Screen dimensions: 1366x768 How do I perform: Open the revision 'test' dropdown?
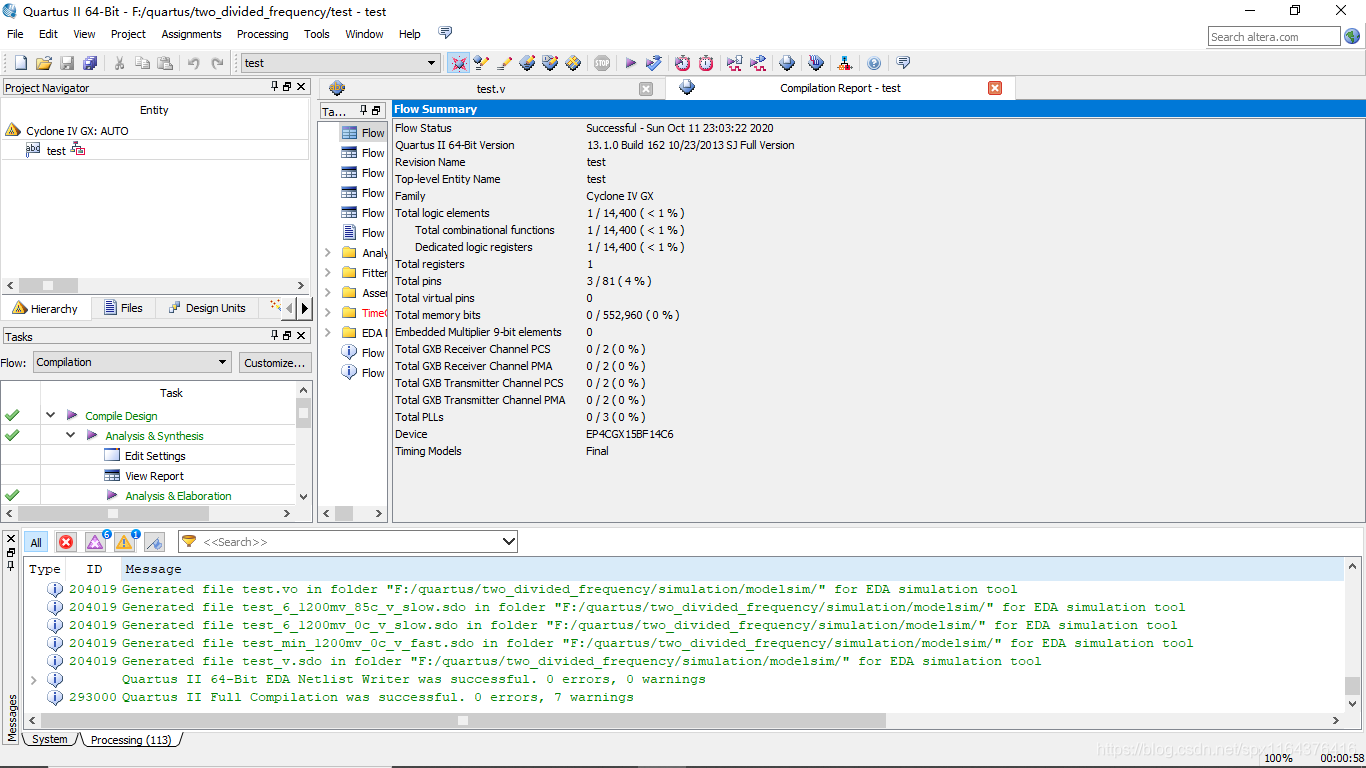pos(432,63)
